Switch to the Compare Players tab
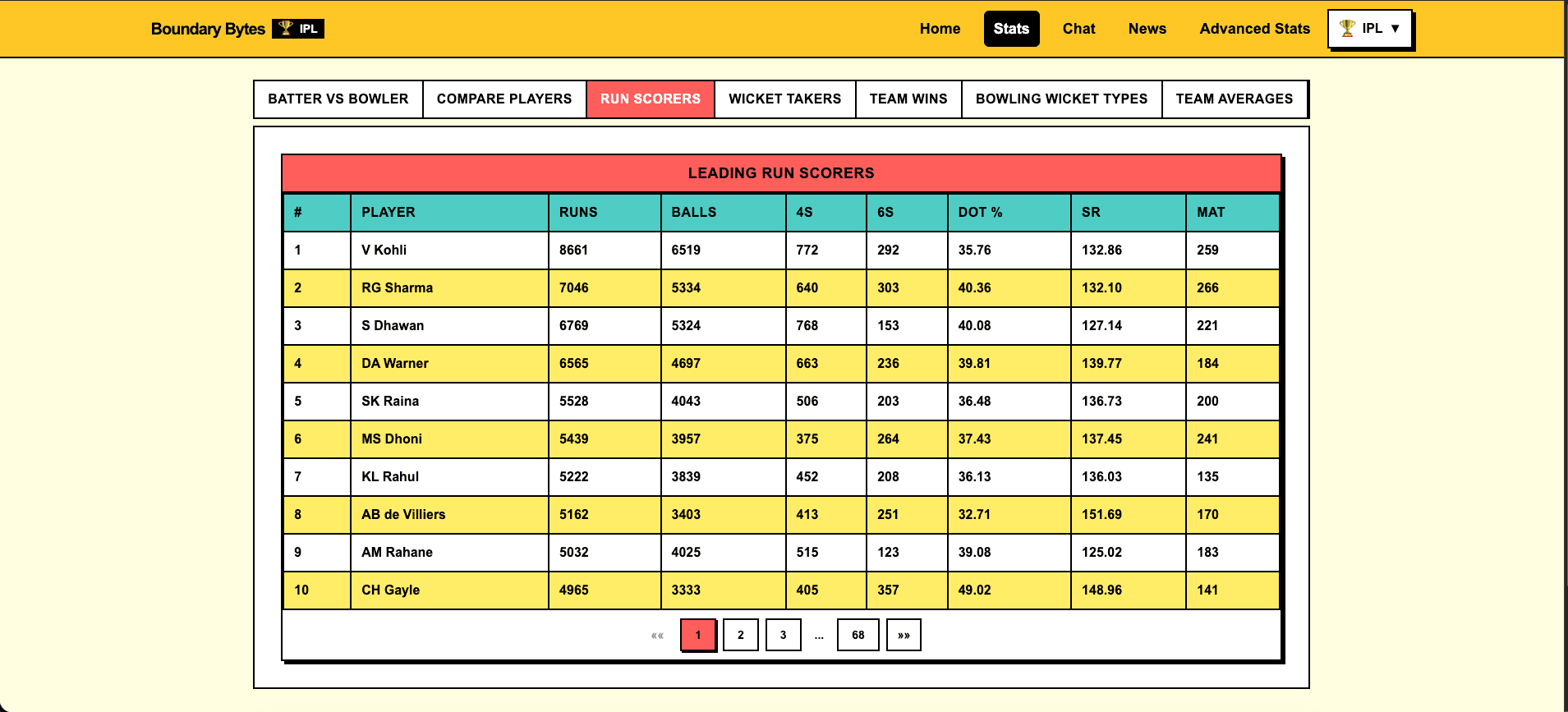This screenshot has height=712, width=1568. (x=504, y=99)
